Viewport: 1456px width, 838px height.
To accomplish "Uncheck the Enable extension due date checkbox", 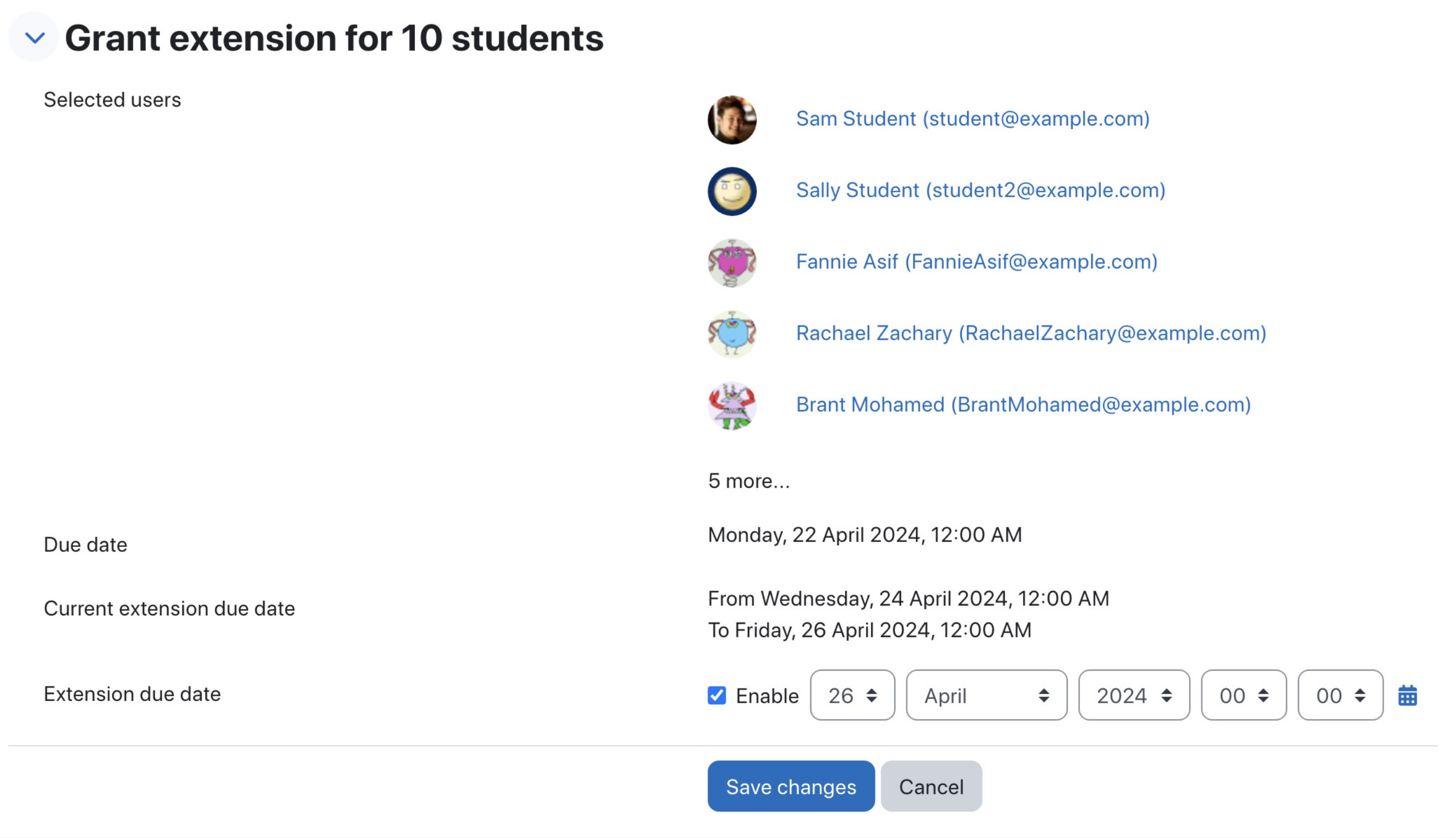I will [716, 695].
